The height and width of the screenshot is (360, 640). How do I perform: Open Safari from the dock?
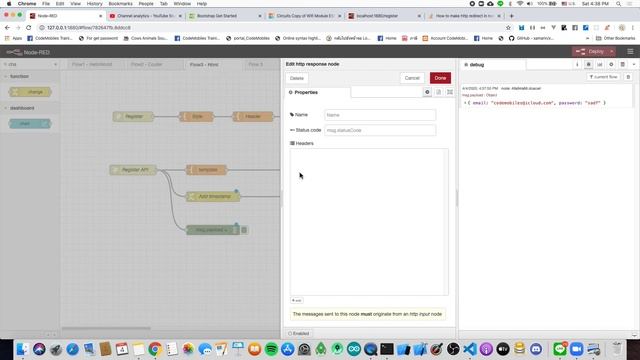pos(72,349)
